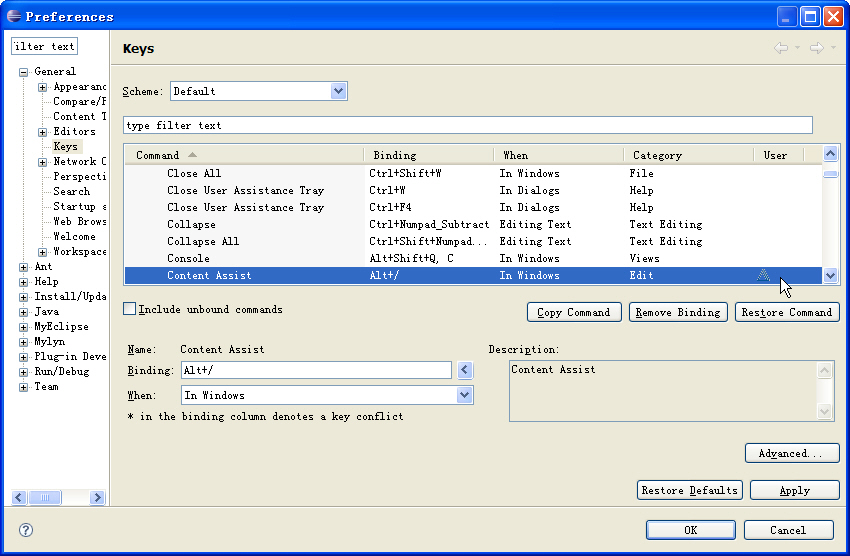
Task: Expand the Plug-in Development node
Action: pyautogui.click(x=23, y=357)
